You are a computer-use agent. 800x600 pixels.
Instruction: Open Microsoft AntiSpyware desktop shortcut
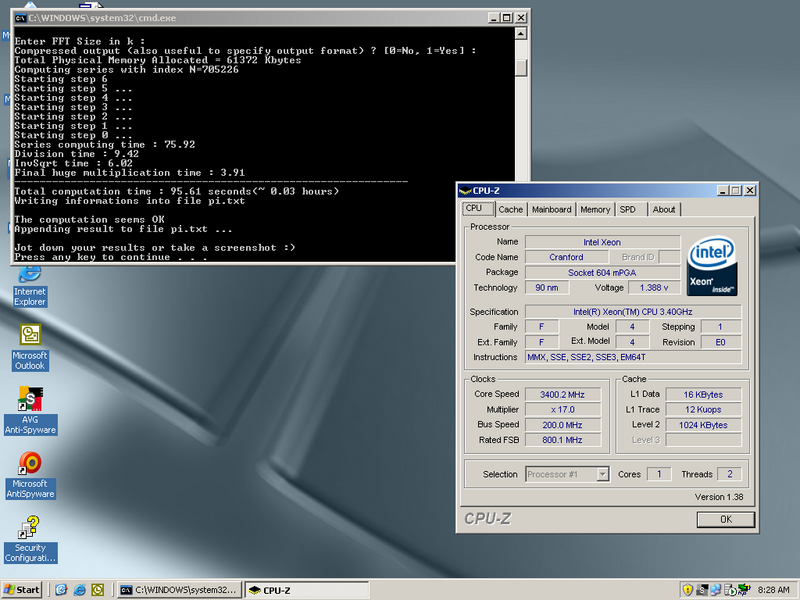tap(30, 475)
